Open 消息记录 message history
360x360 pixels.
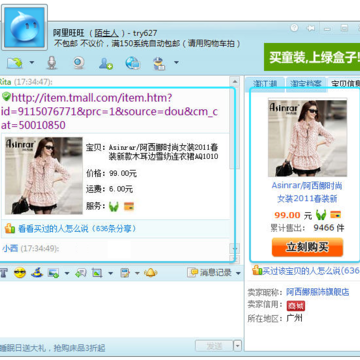pyautogui.click(x=210, y=273)
